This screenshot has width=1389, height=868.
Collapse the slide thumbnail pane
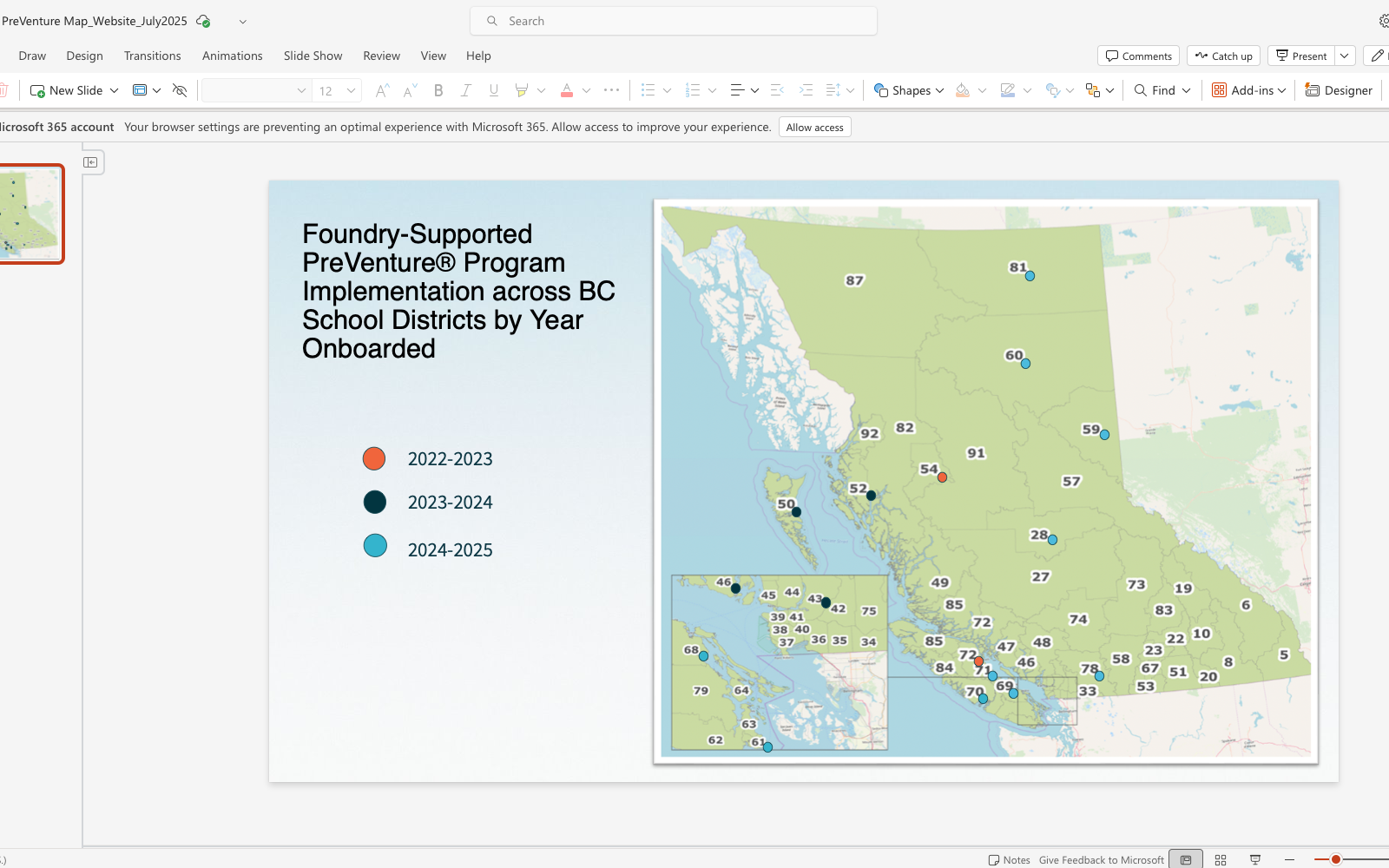pos(90,162)
